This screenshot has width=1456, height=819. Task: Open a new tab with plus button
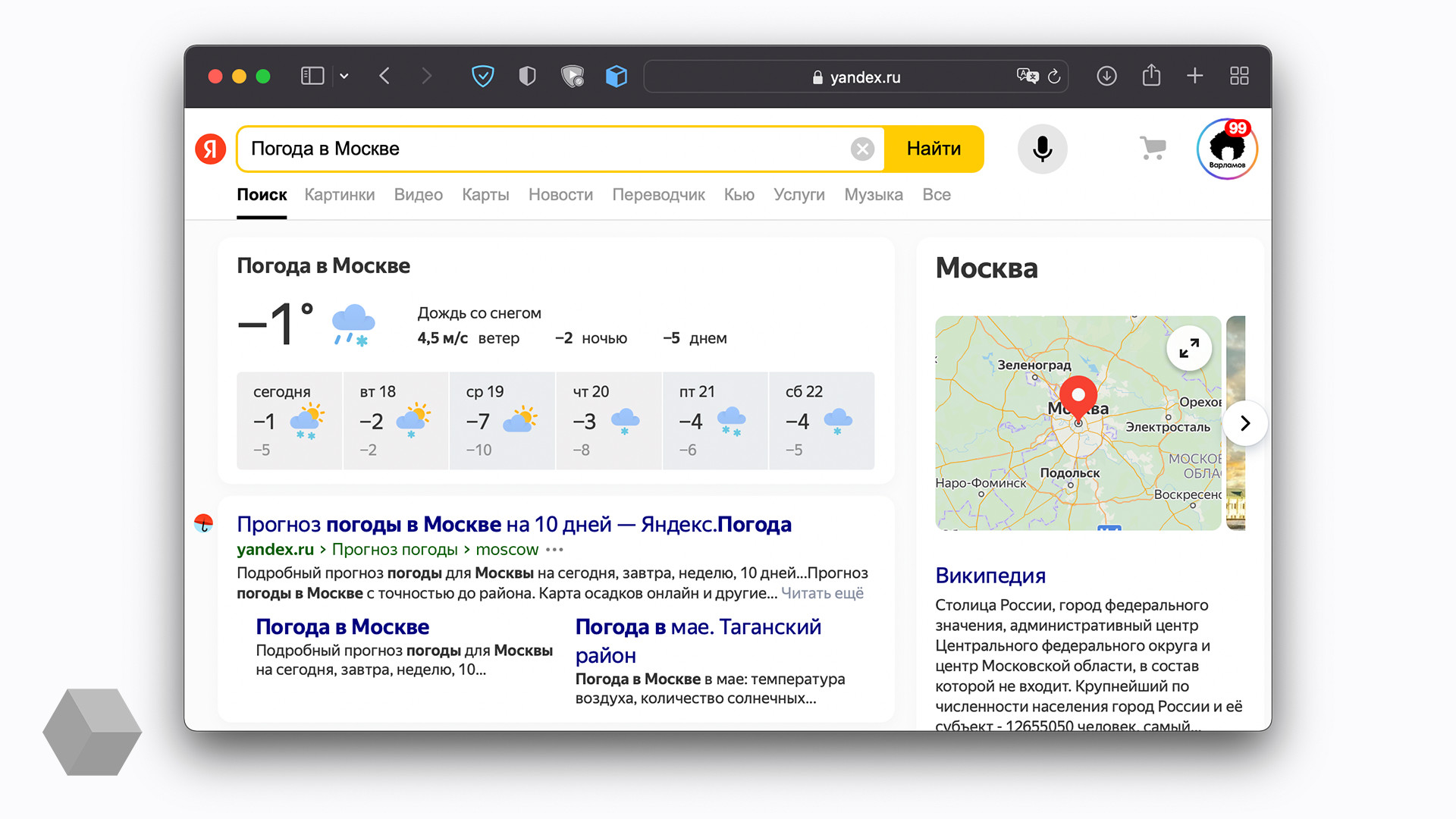coord(1195,76)
